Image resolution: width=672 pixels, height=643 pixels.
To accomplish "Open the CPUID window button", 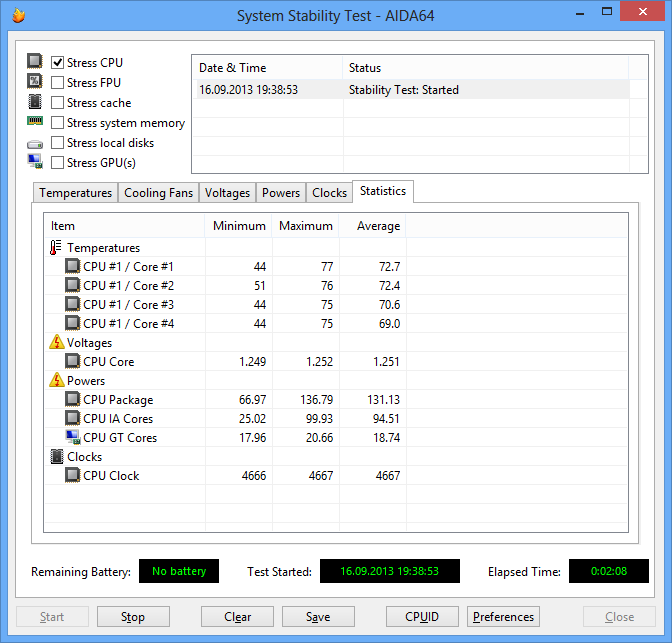I will pos(422,616).
